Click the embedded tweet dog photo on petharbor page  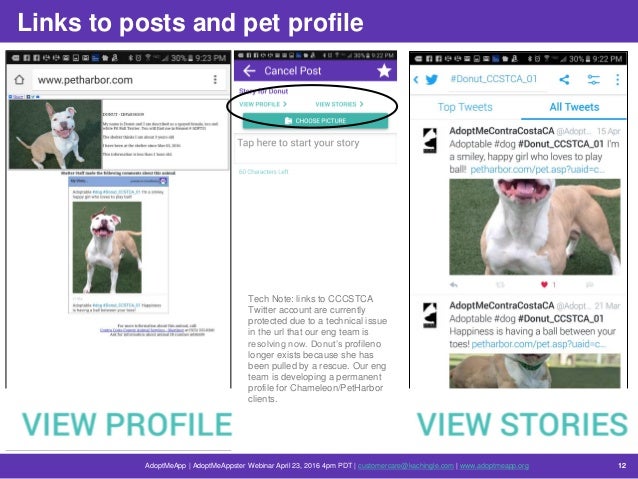[107, 247]
